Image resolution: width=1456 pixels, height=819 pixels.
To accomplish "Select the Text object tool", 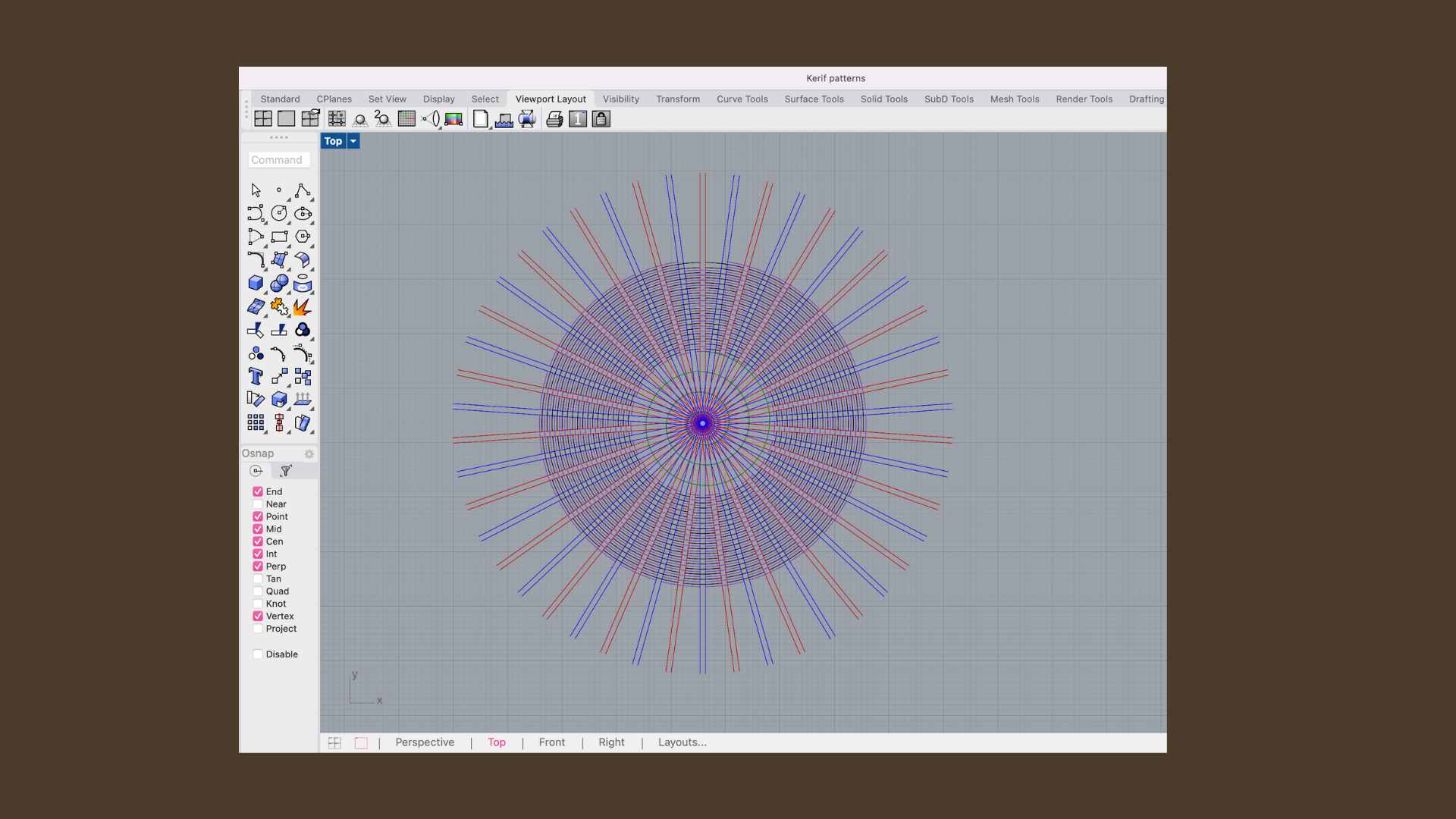I will [x=256, y=377].
